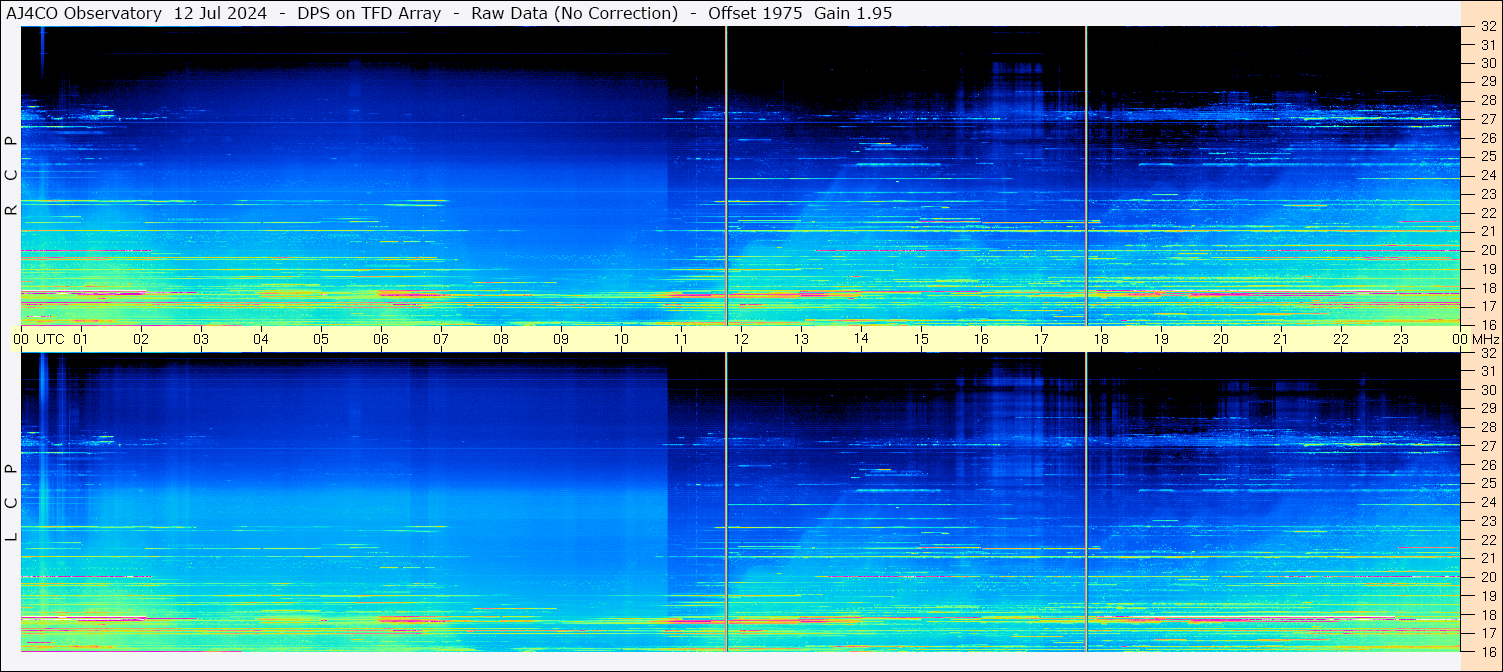The width and height of the screenshot is (1503, 672).
Task: Click the 29 MHz label on LCP frequency axis
Action: point(1488,408)
